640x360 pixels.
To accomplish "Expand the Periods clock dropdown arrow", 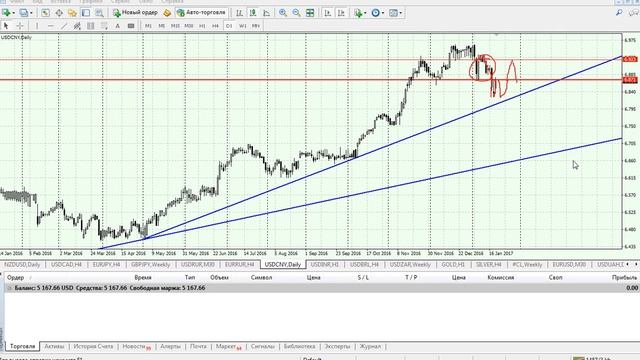I will click(382, 13).
